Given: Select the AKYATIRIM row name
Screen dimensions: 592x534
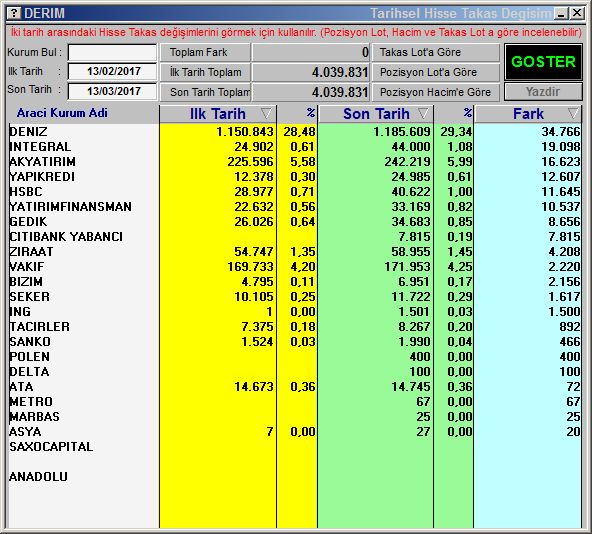Looking at the screenshot, I should click(x=43, y=162).
